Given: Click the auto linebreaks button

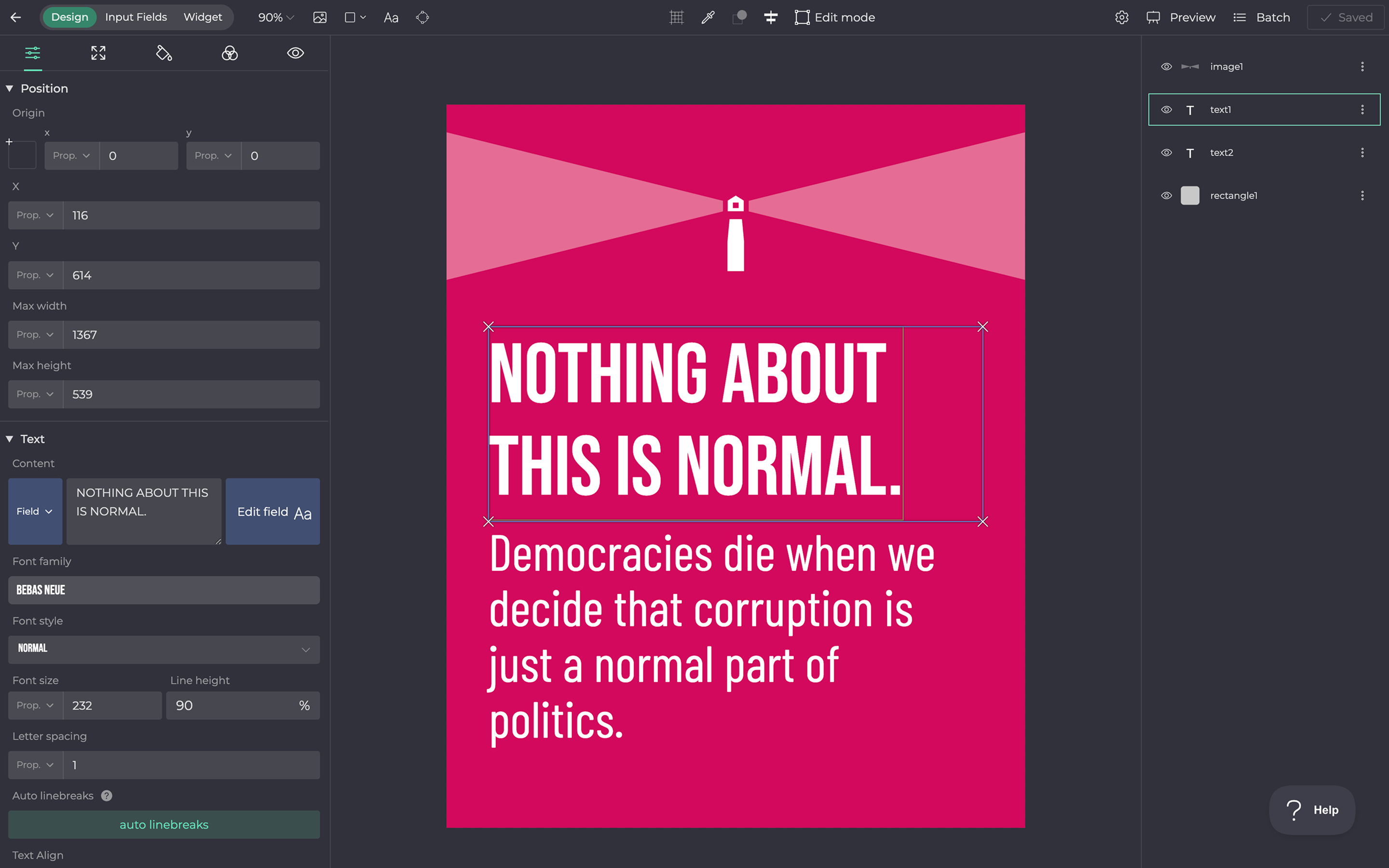Looking at the screenshot, I should pyautogui.click(x=163, y=825).
